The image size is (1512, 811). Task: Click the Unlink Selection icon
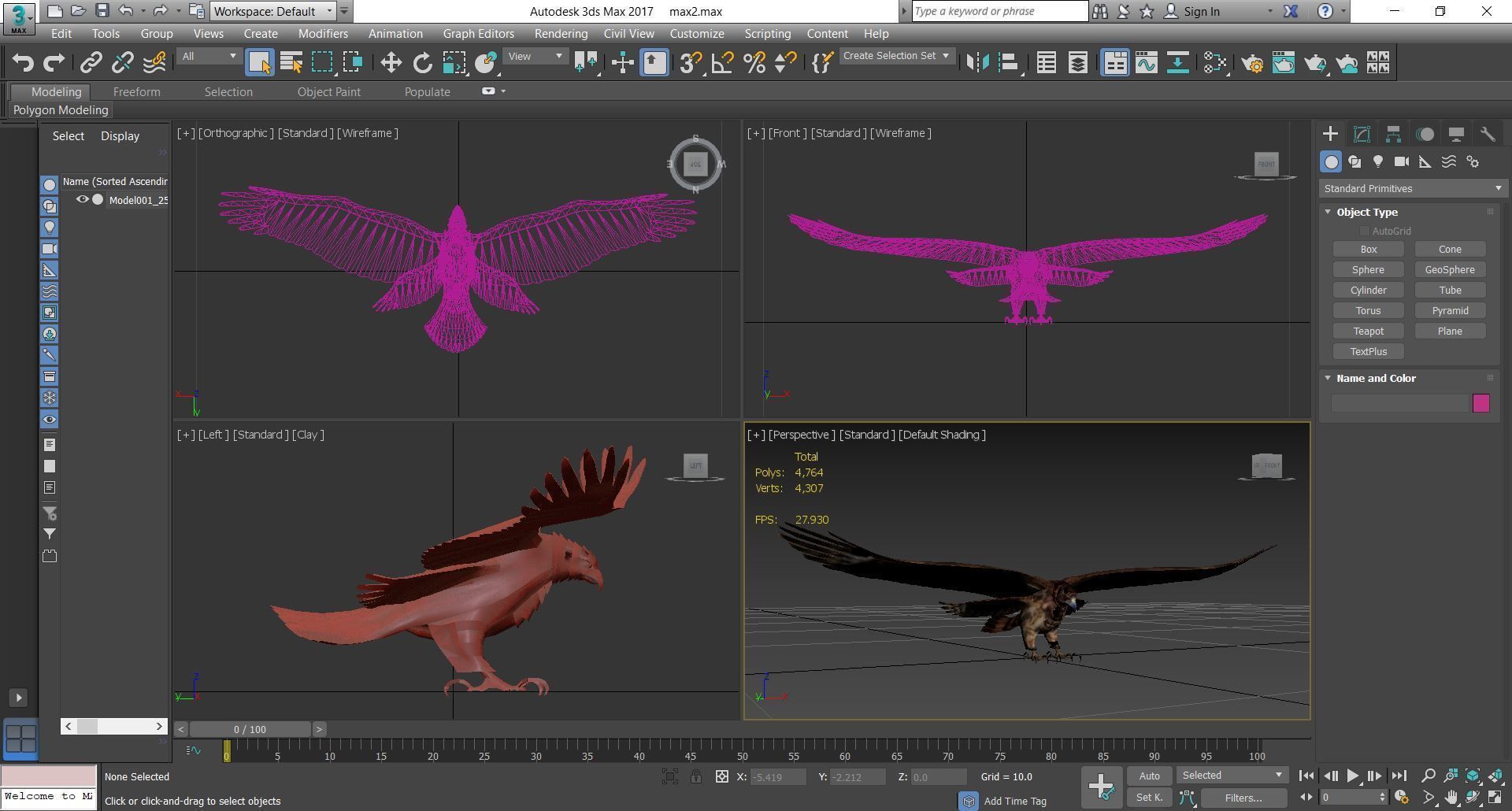point(122,62)
